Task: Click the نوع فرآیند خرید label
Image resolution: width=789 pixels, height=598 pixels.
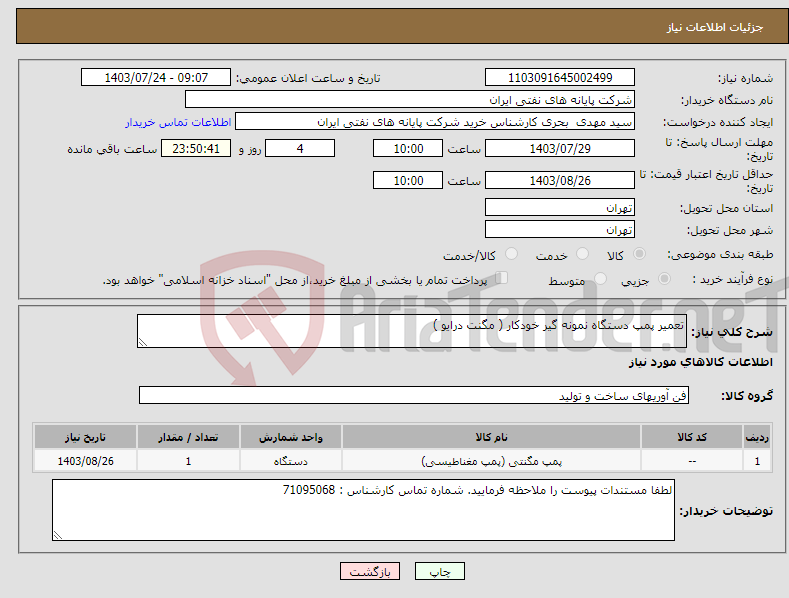Action: click(x=733, y=279)
